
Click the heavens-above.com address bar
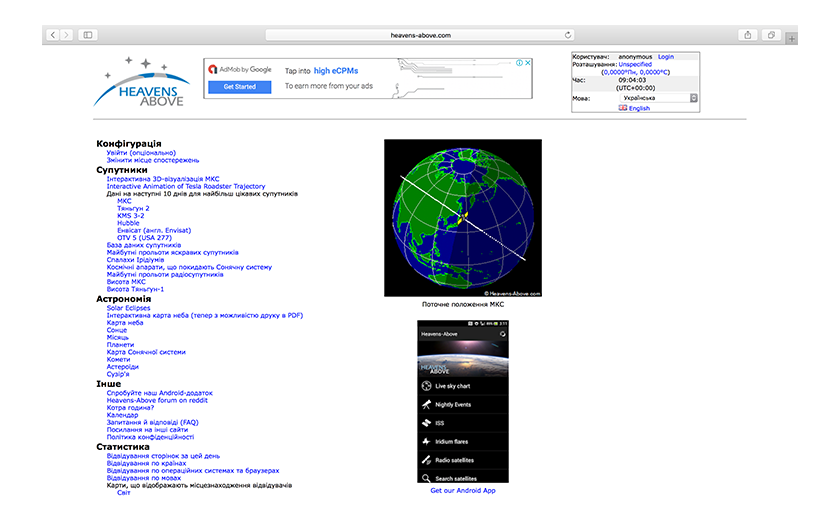[x=420, y=35]
